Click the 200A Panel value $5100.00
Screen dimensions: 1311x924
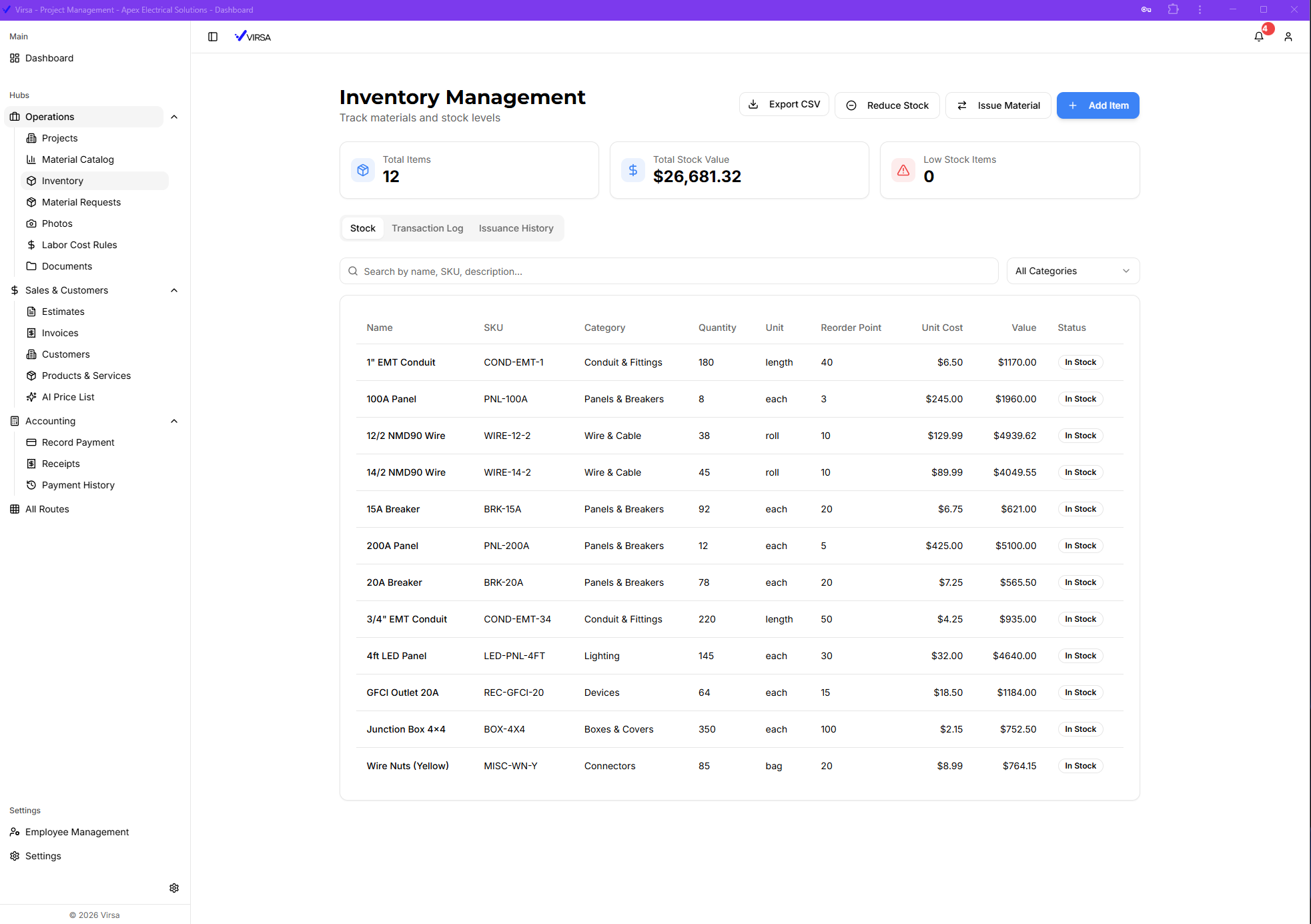click(1015, 546)
